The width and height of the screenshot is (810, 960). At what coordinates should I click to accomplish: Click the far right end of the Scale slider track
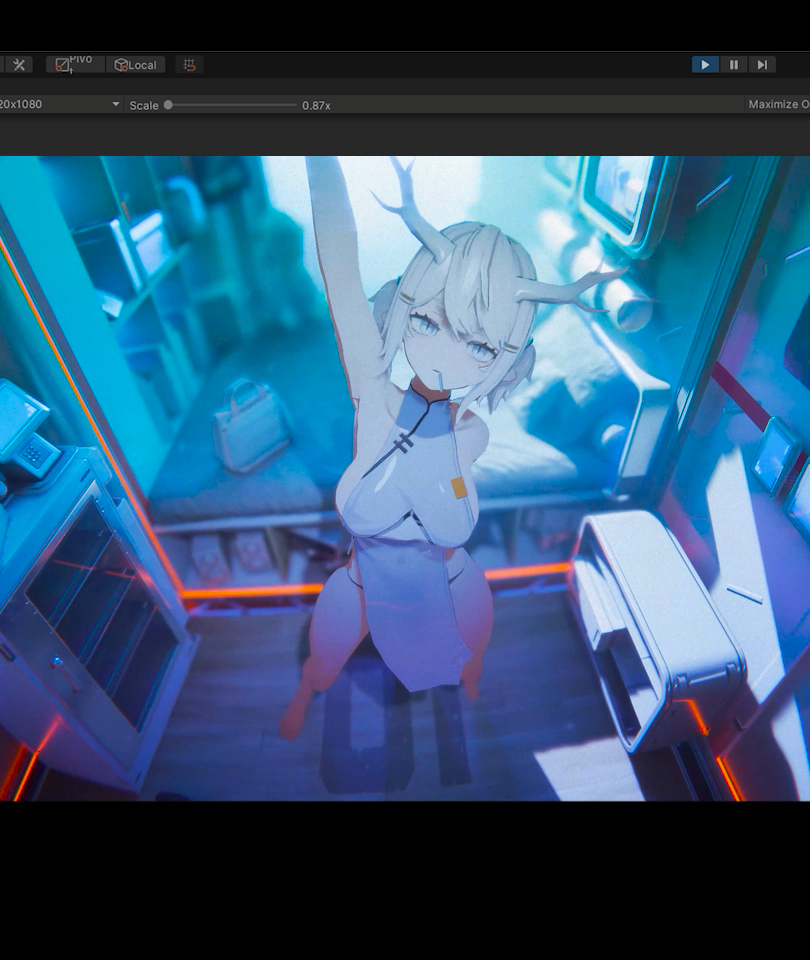click(295, 105)
